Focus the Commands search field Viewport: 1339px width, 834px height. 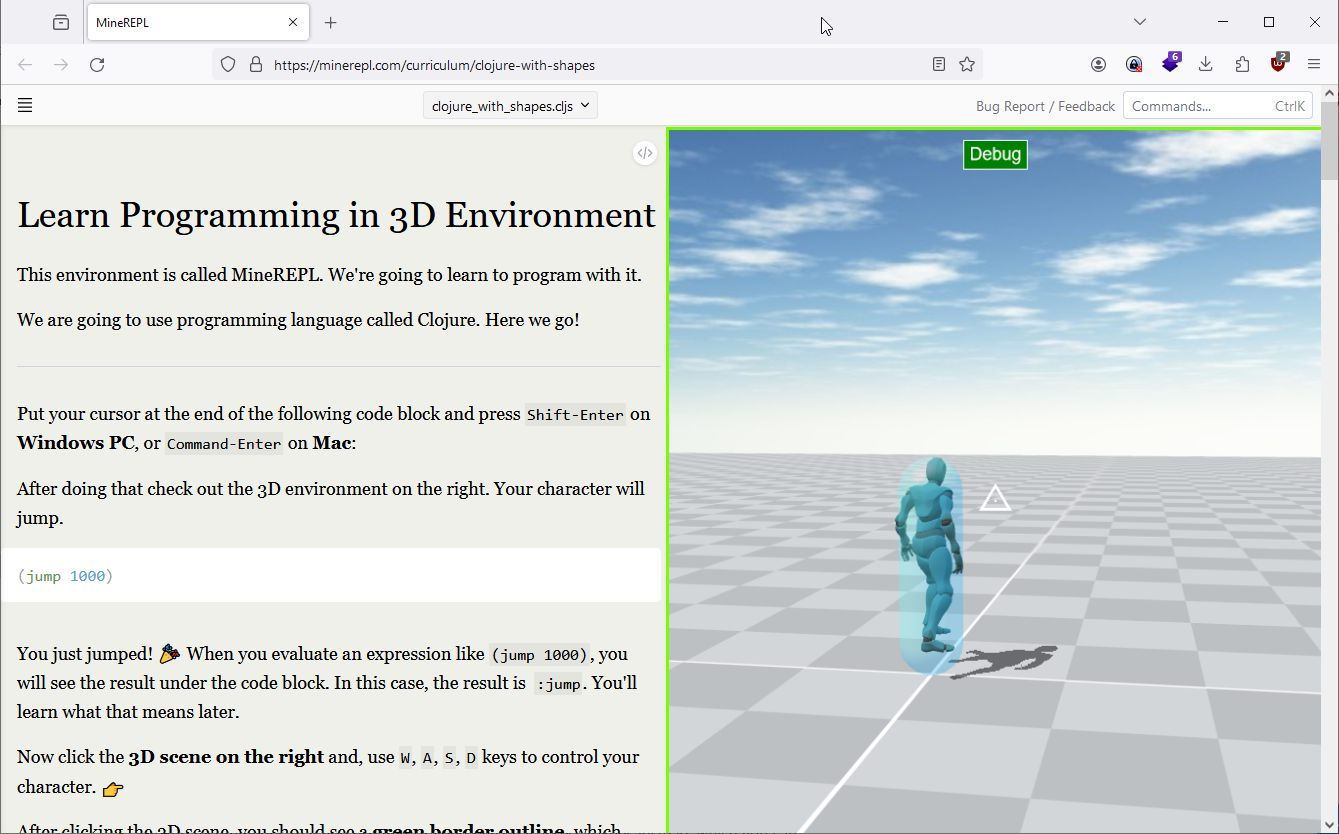click(x=1218, y=105)
